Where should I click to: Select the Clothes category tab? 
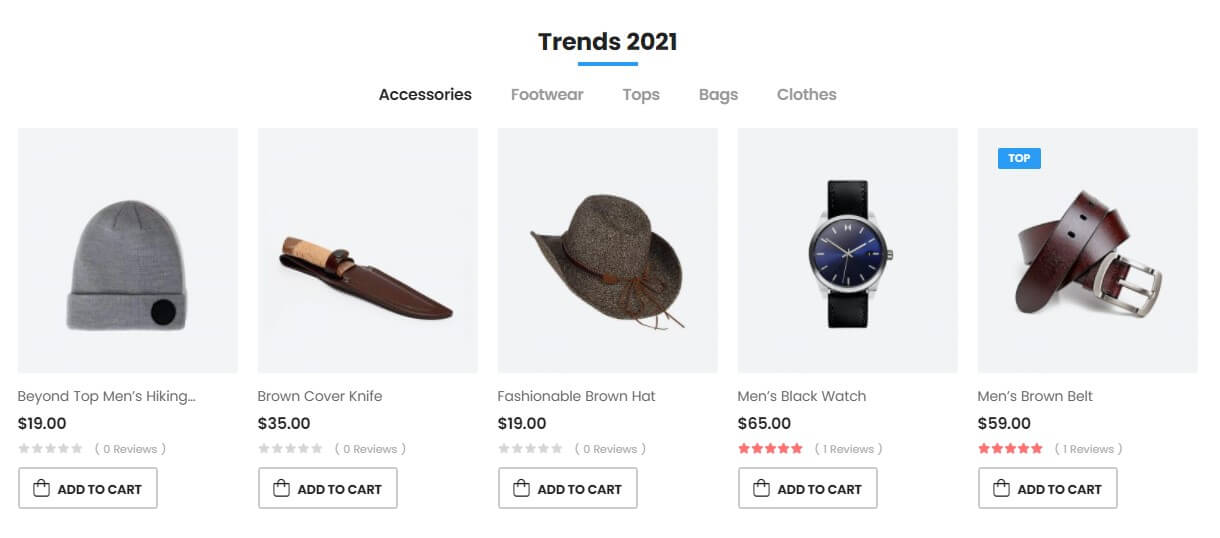coord(806,94)
